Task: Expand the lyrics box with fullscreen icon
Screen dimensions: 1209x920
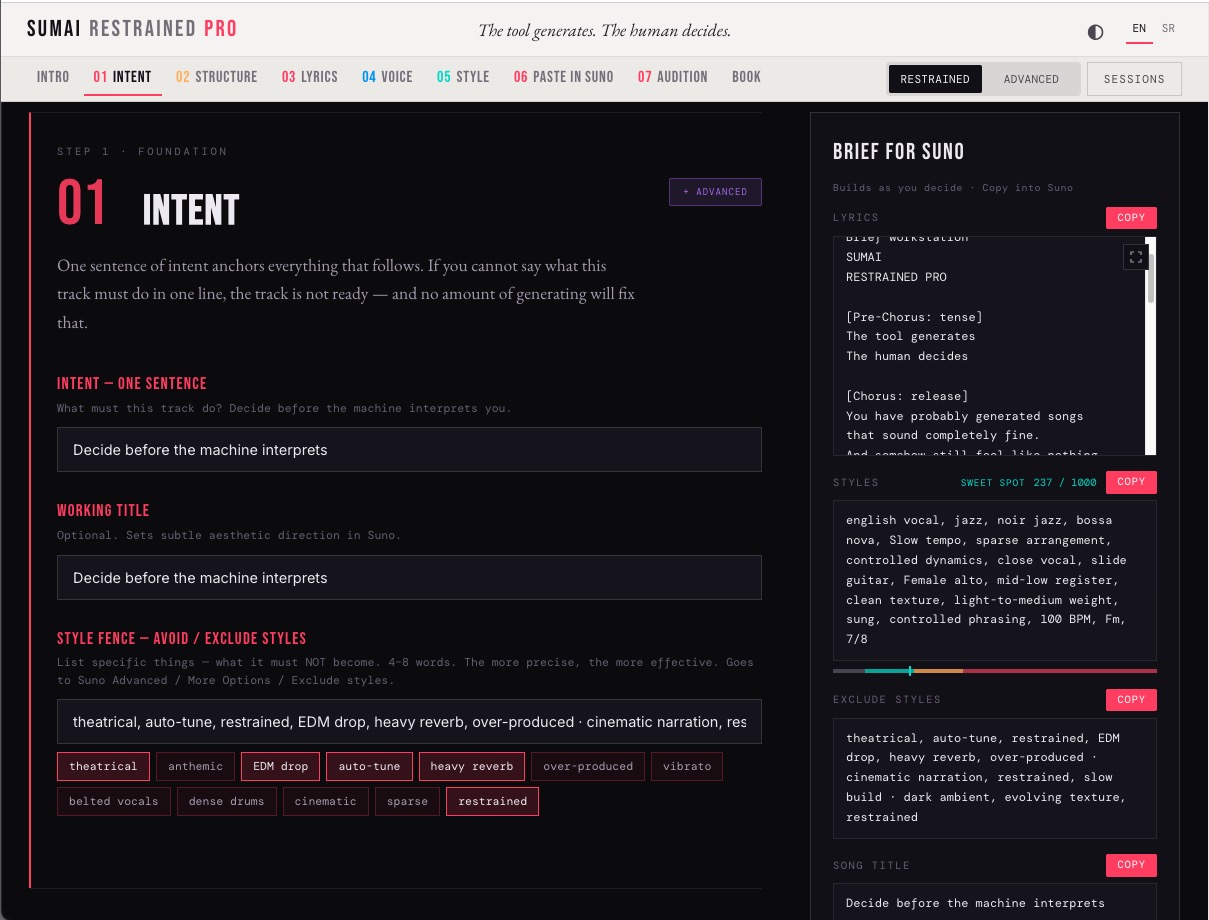Action: coord(1135,257)
